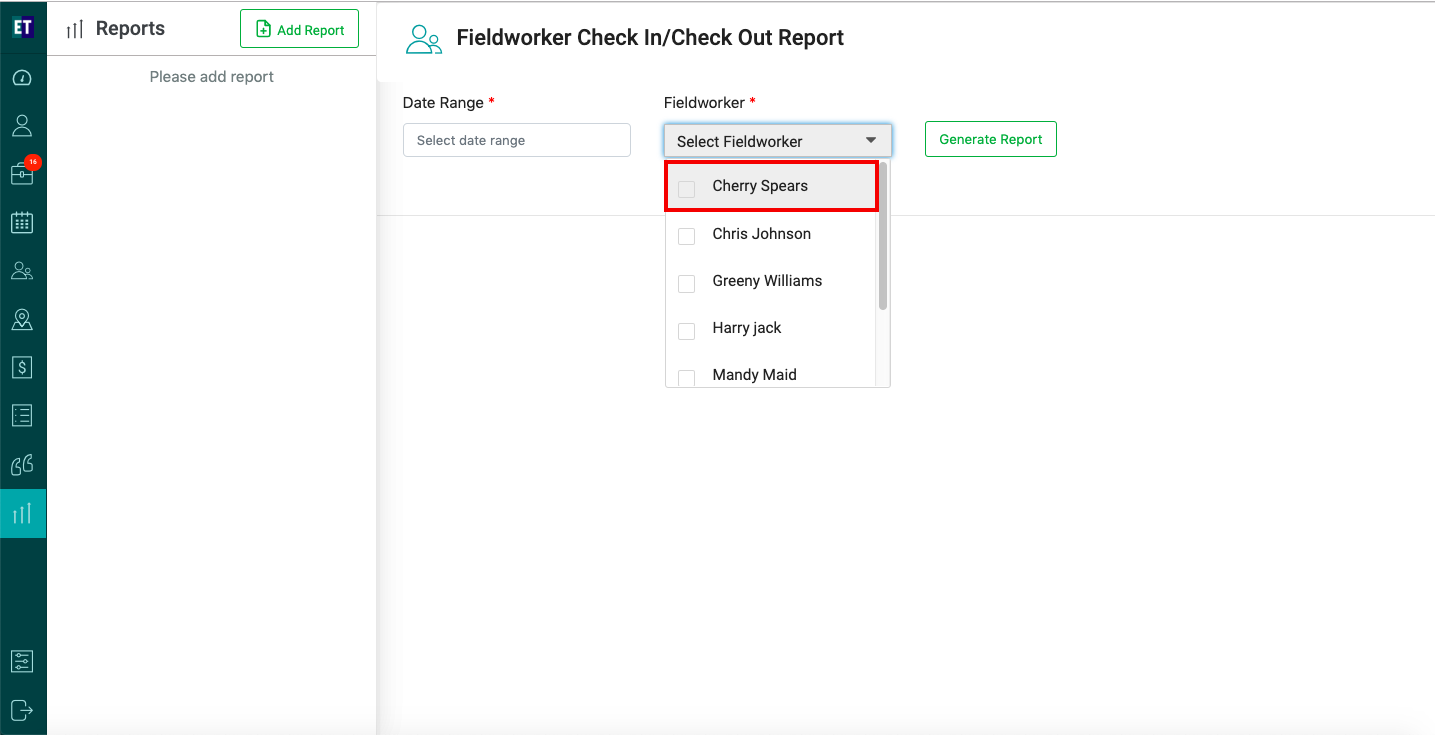Tick the Cherry Spears checkbox

point(687,188)
